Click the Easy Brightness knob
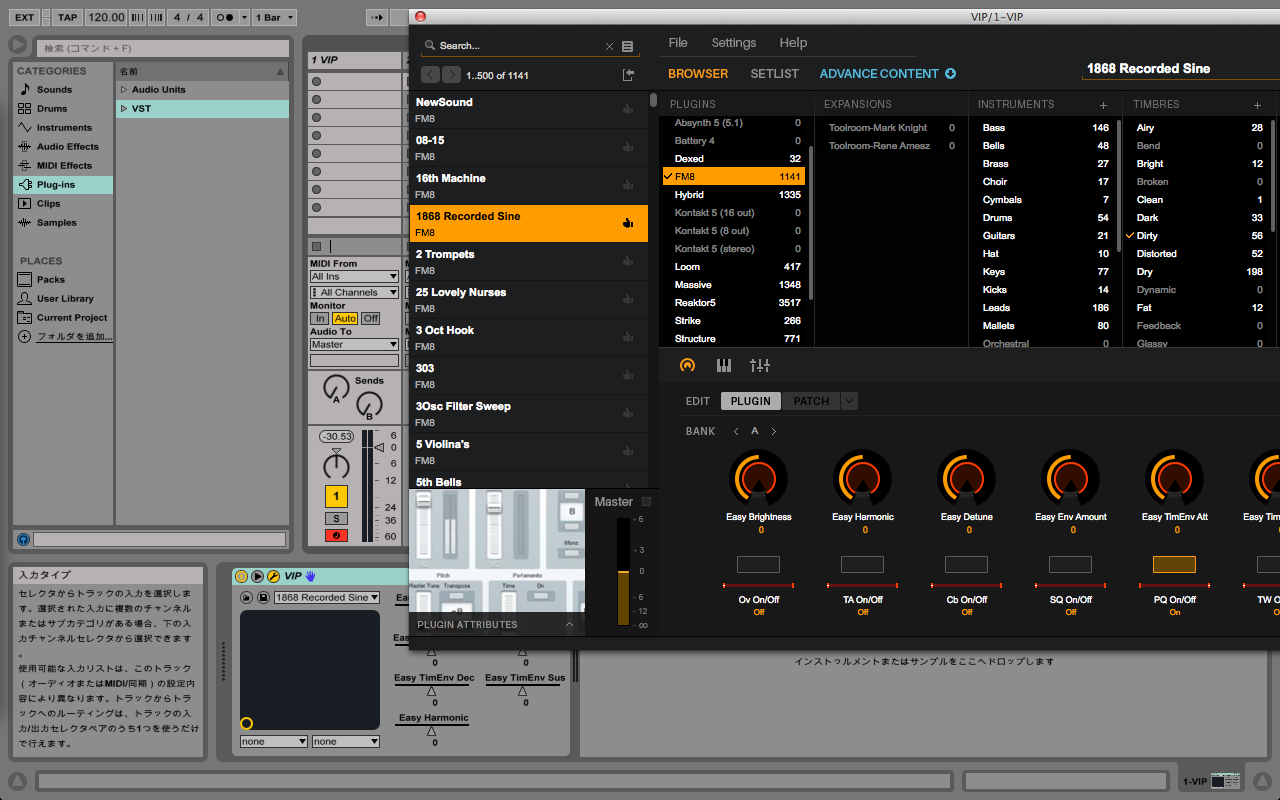The width and height of the screenshot is (1280, 800). [x=758, y=478]
